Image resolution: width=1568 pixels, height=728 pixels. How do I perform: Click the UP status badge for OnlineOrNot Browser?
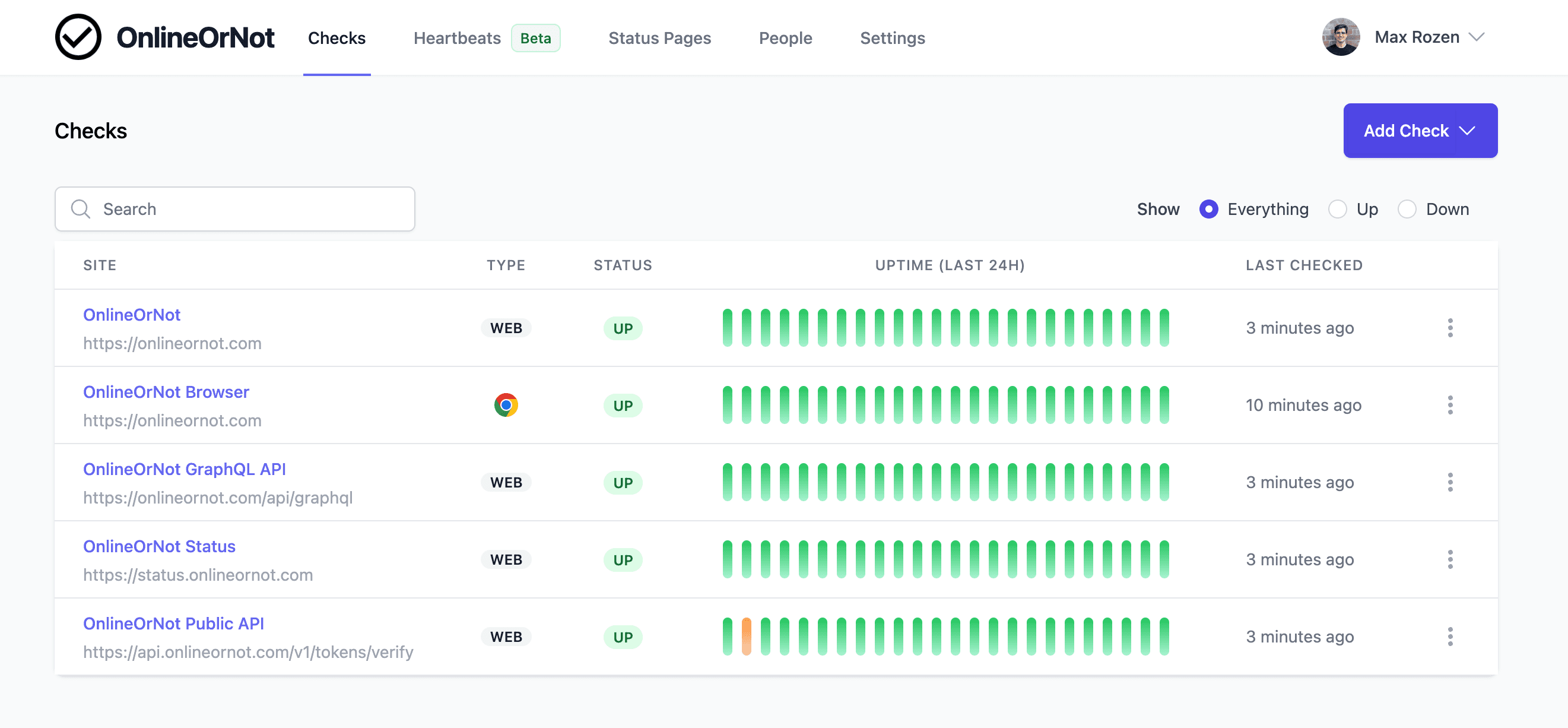pos(623,405)
